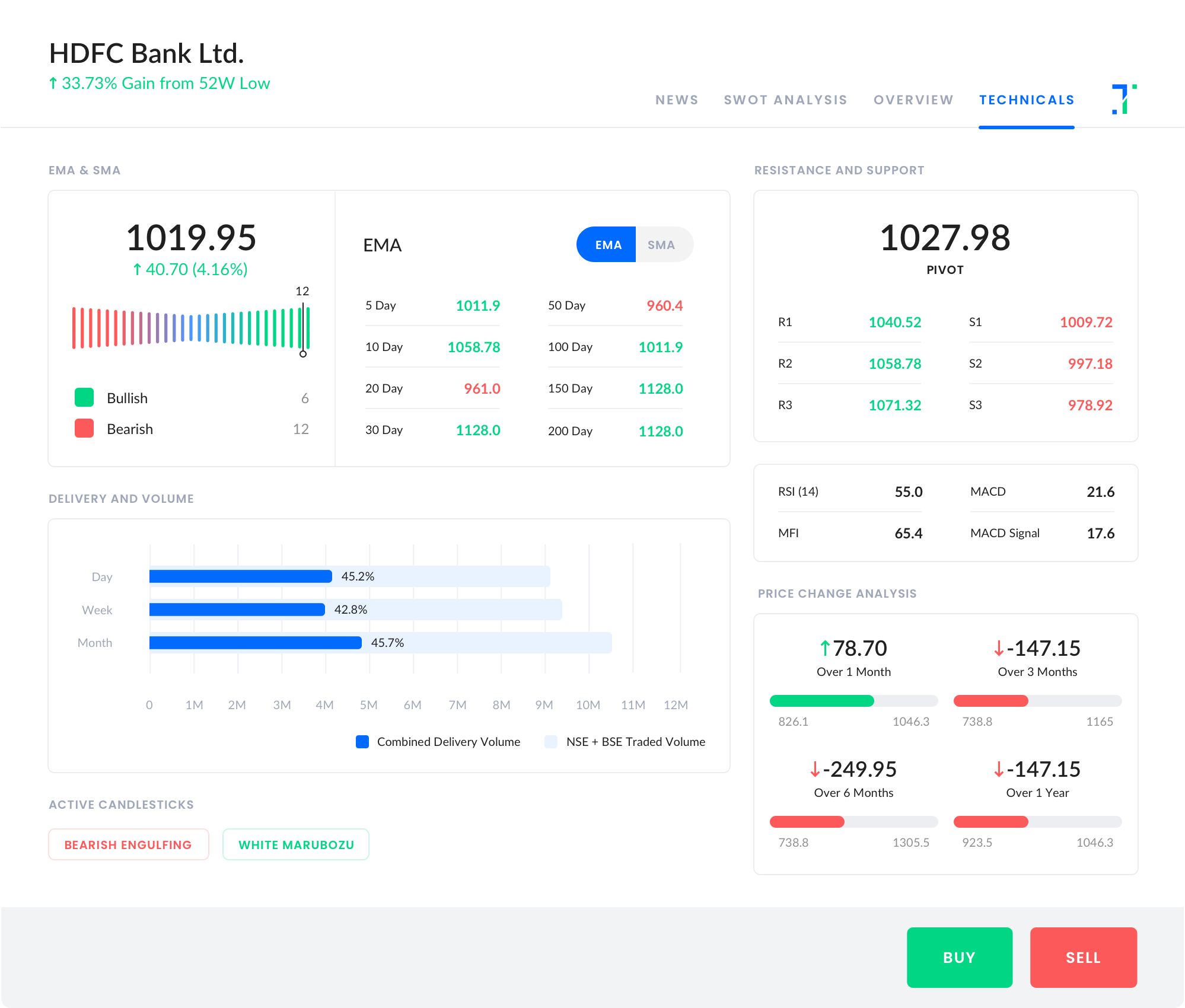Click the 10 Day EMA value 1058.78

[x=473, y=347]
